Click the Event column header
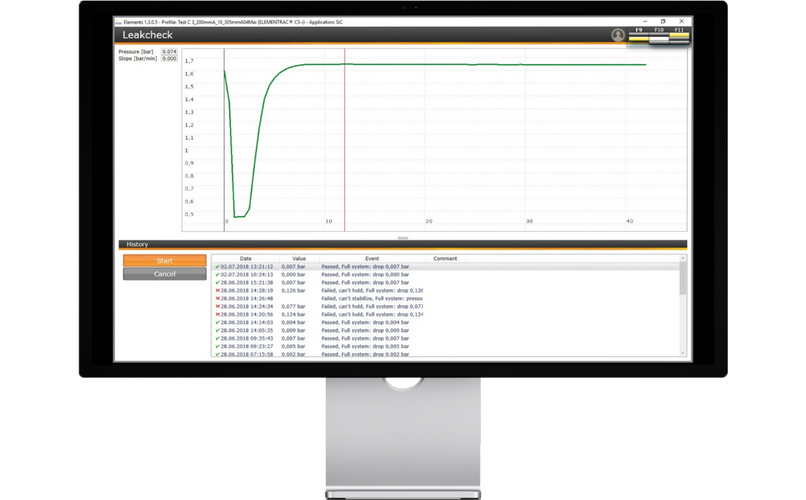The width and height of the screenshot is (806, 500). click(372, 258)
